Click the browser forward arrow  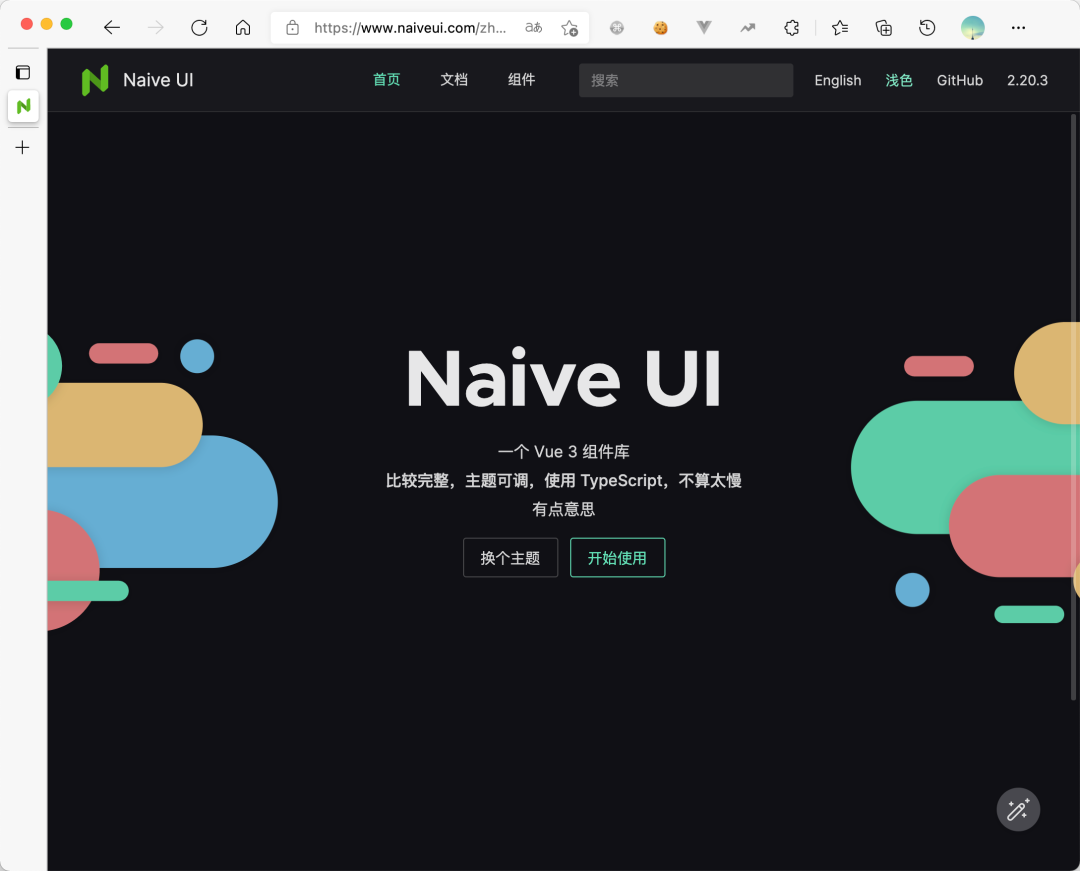coord(156,28)
